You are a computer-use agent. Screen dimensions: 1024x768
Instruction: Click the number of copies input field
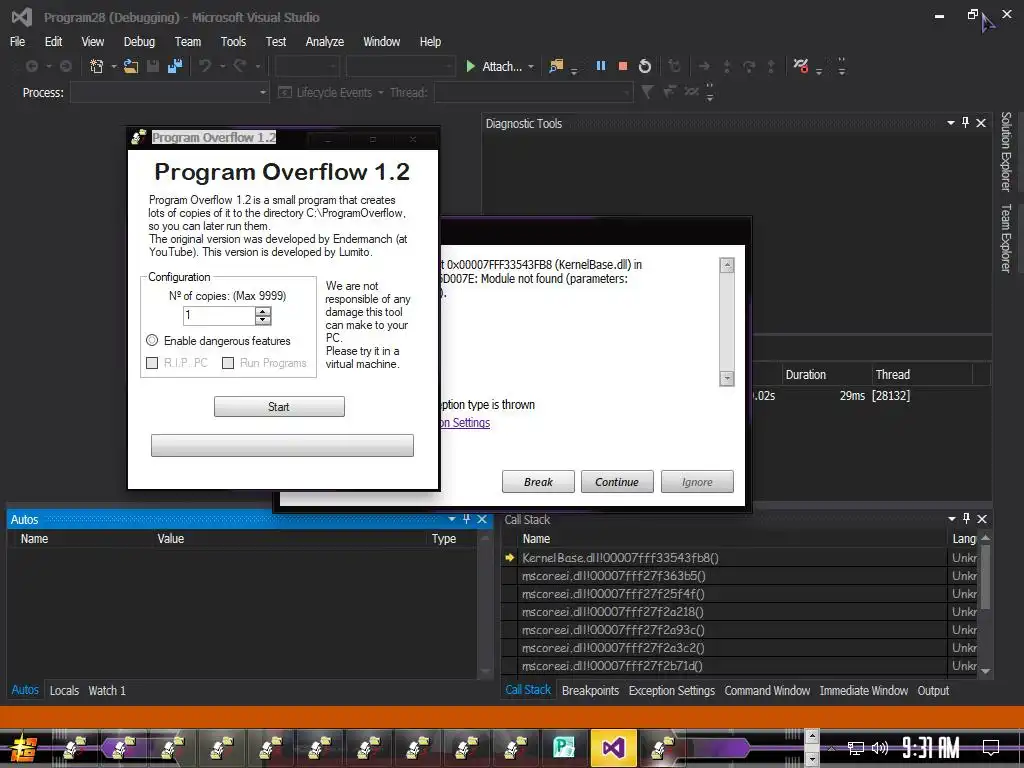click(219, 315)
